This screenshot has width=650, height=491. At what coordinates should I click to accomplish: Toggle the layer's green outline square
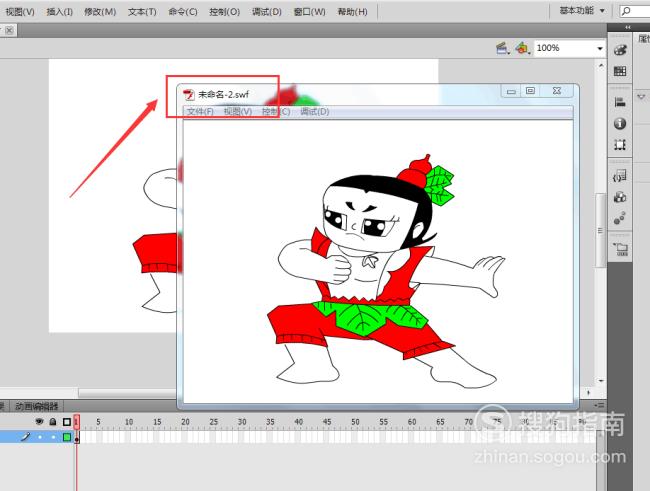67,437
